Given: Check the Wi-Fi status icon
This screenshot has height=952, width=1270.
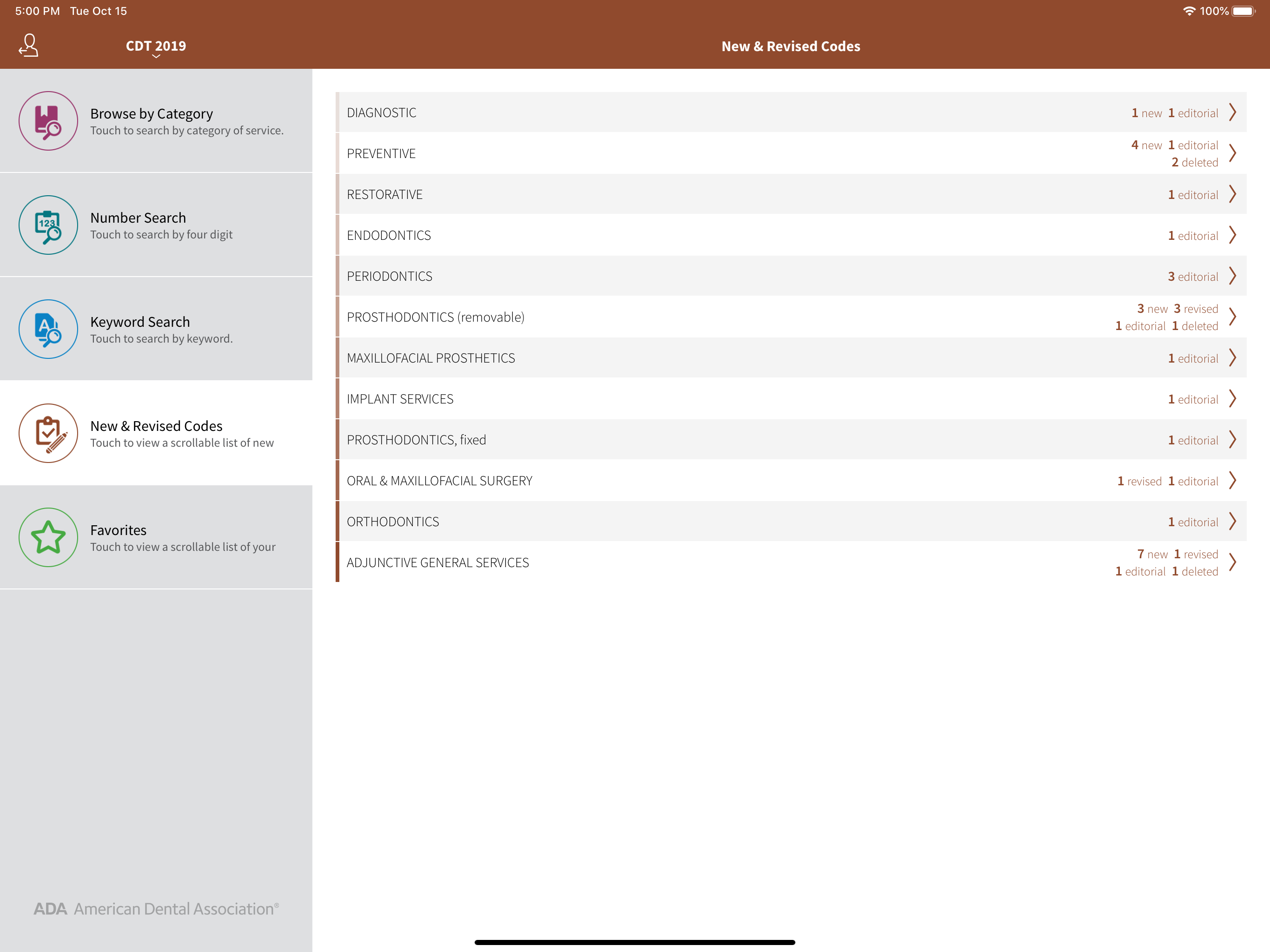Looking at the screenshot, I should (x=1189, y=11).
